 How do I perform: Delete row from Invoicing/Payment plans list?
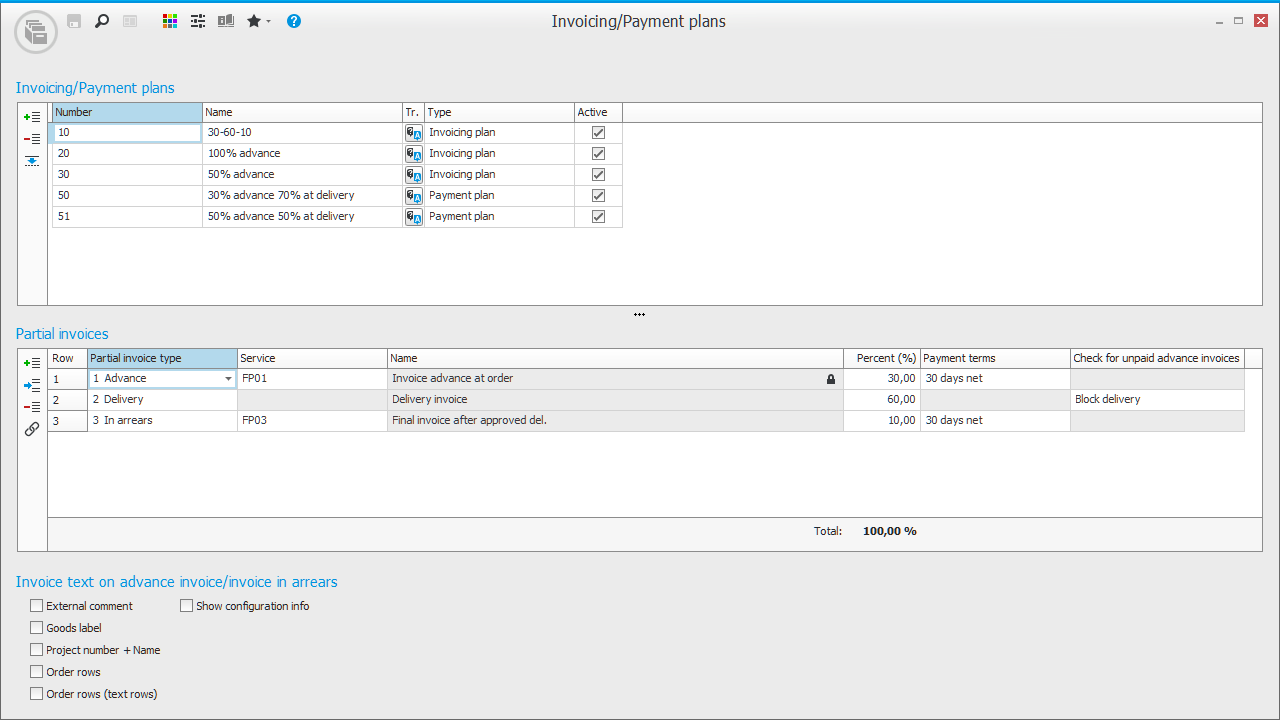click(x=32, y=139)
